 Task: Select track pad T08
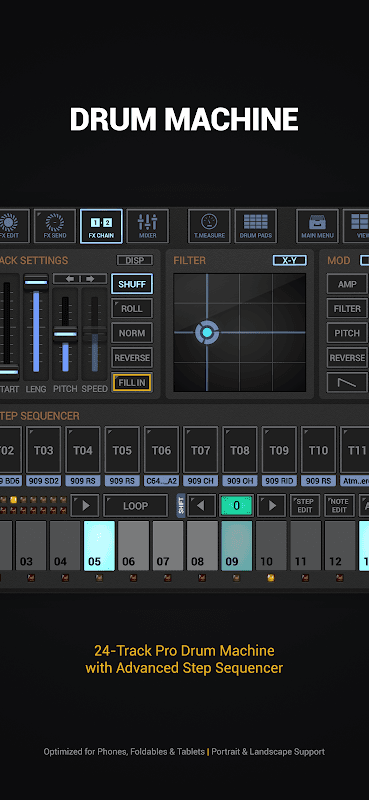click(x=240, y=450)
